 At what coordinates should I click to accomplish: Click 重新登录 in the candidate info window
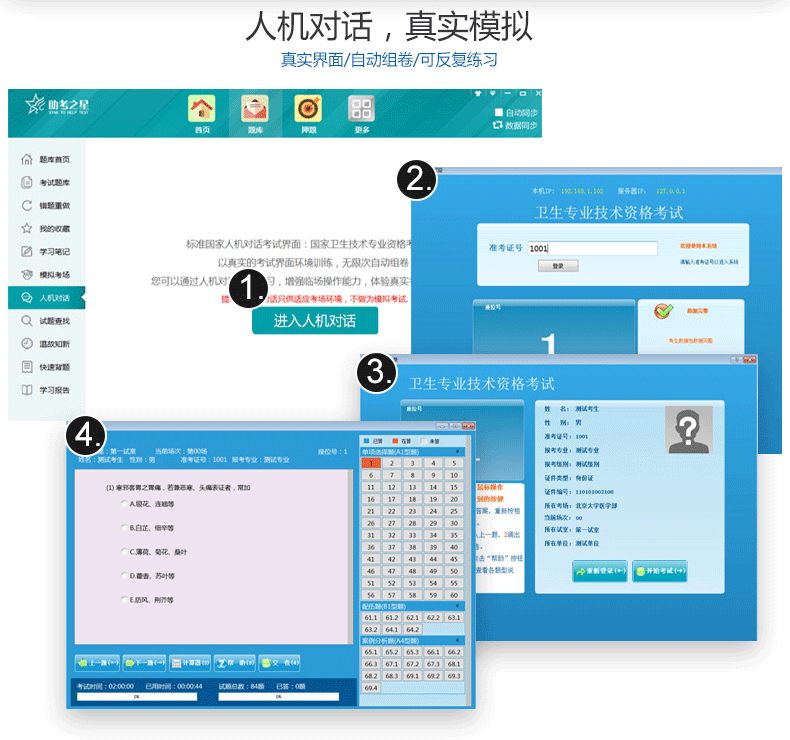(600, 571)
